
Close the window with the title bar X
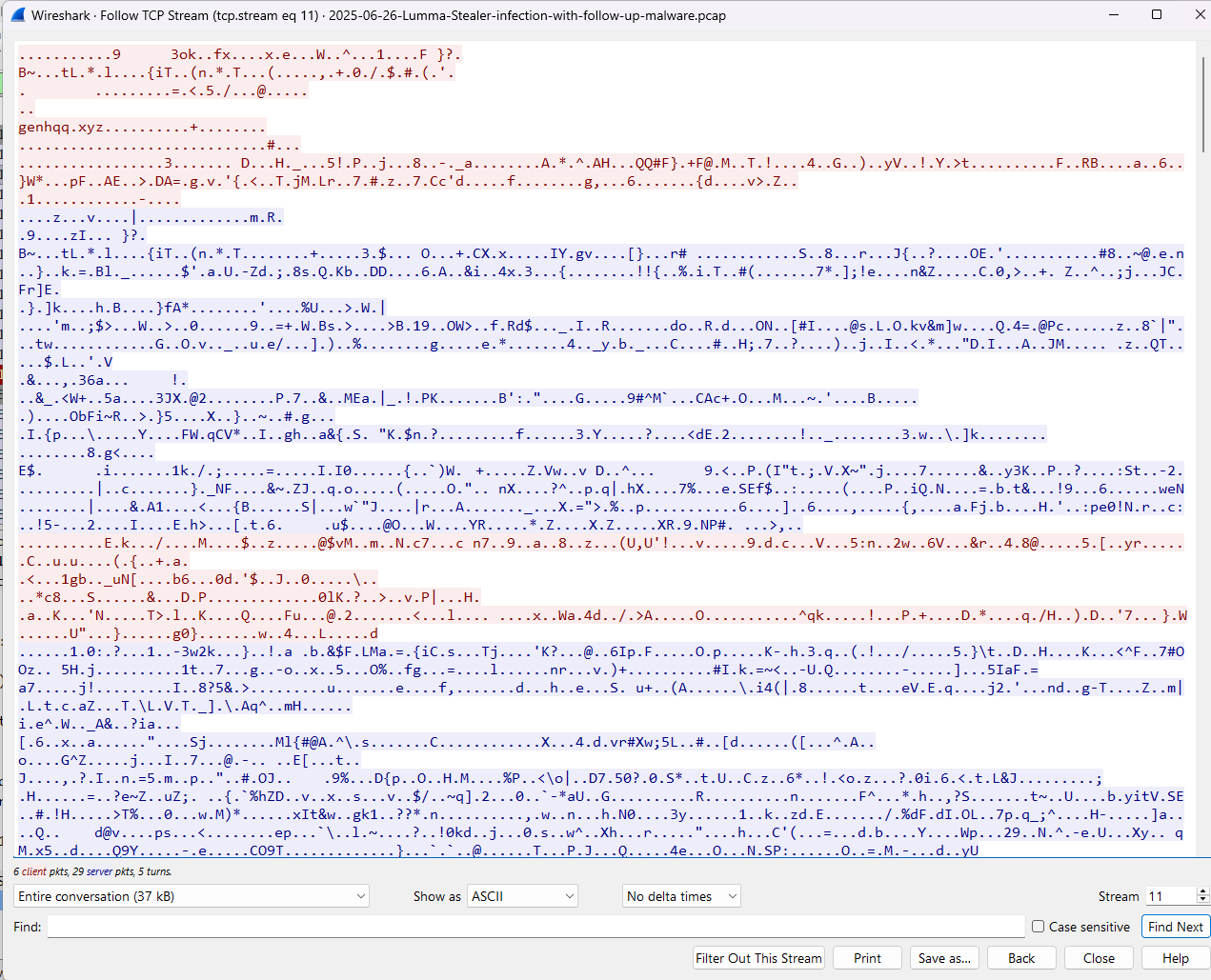[x=1200, y=14]
